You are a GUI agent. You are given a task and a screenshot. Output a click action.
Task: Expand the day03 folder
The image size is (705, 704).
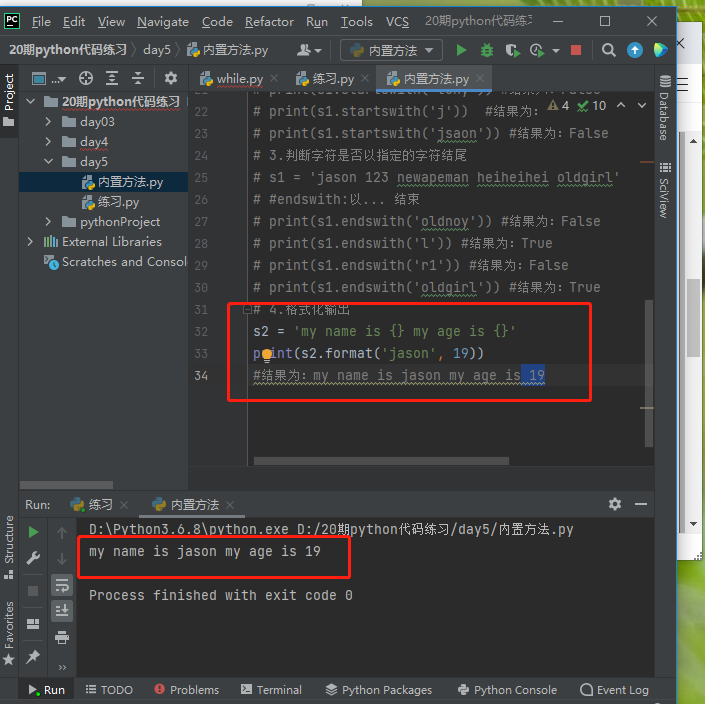point(48,122)
